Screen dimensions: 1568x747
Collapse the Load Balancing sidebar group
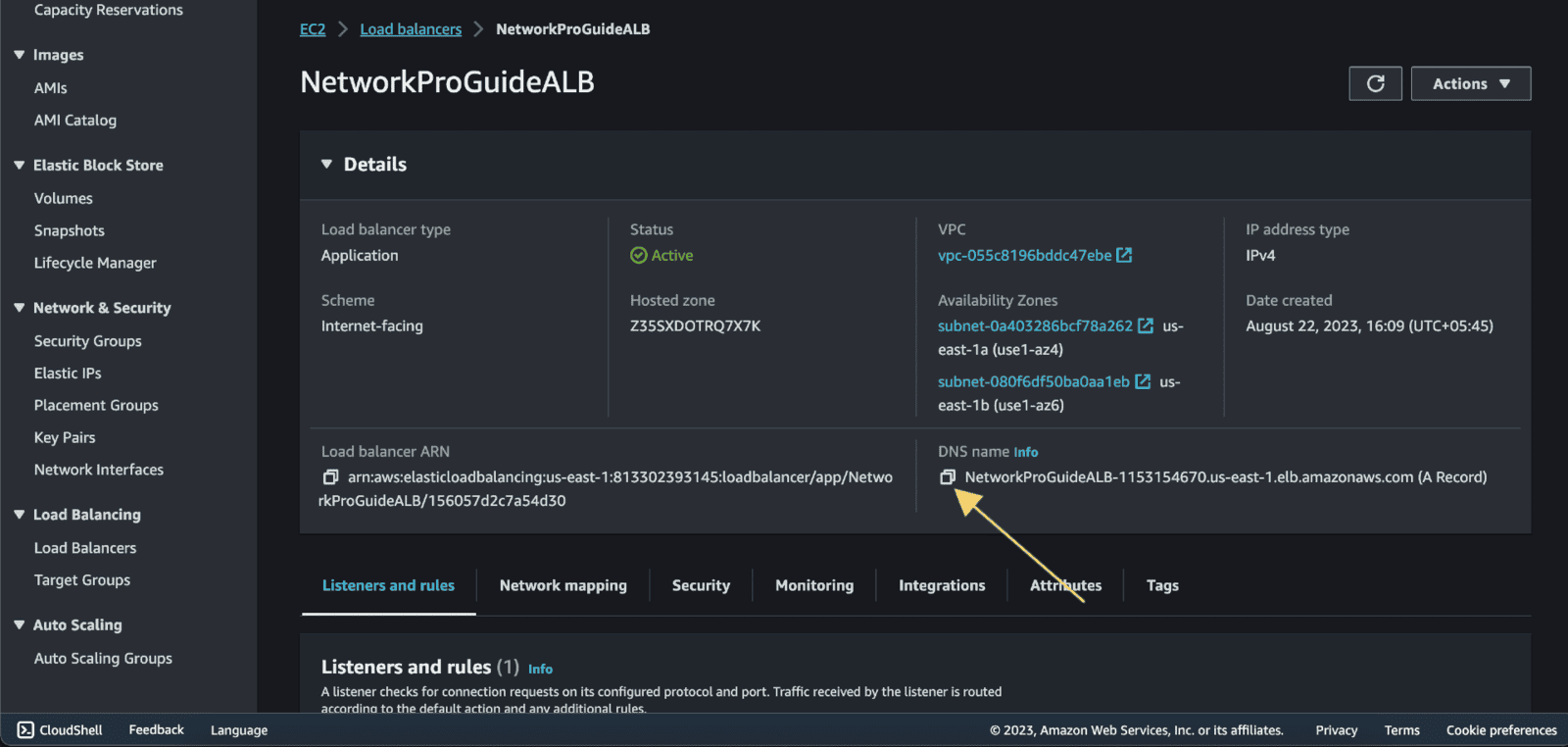point(20,515)
